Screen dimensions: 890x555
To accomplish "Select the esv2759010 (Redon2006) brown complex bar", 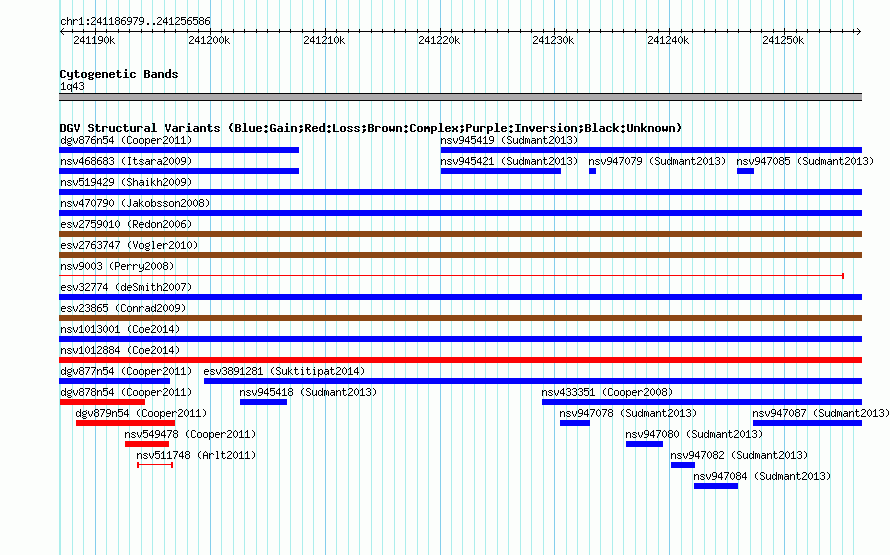I will click(x=460, y=234).
